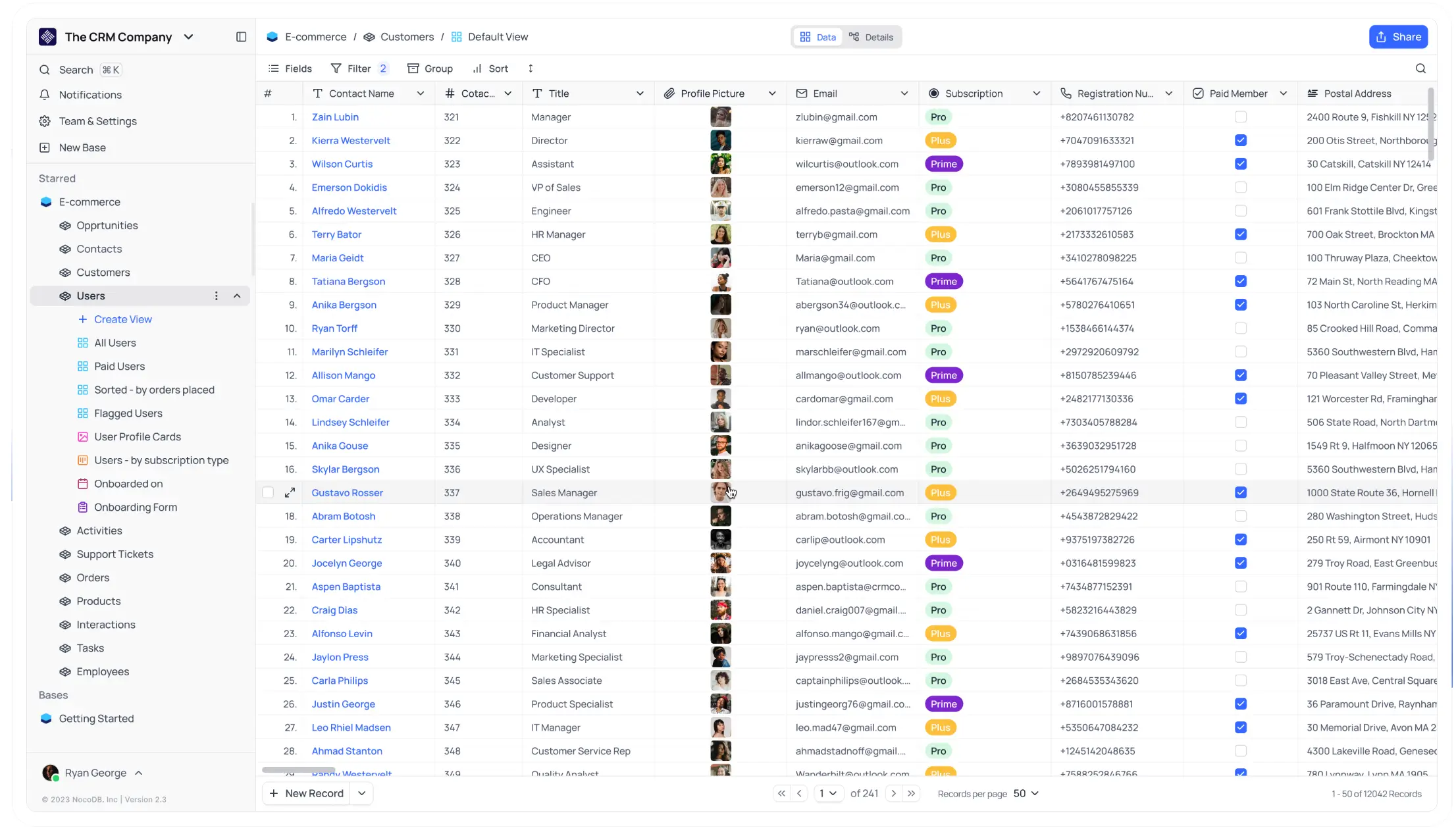Click the row height icon in toolbar

click(x=531, y=68)
